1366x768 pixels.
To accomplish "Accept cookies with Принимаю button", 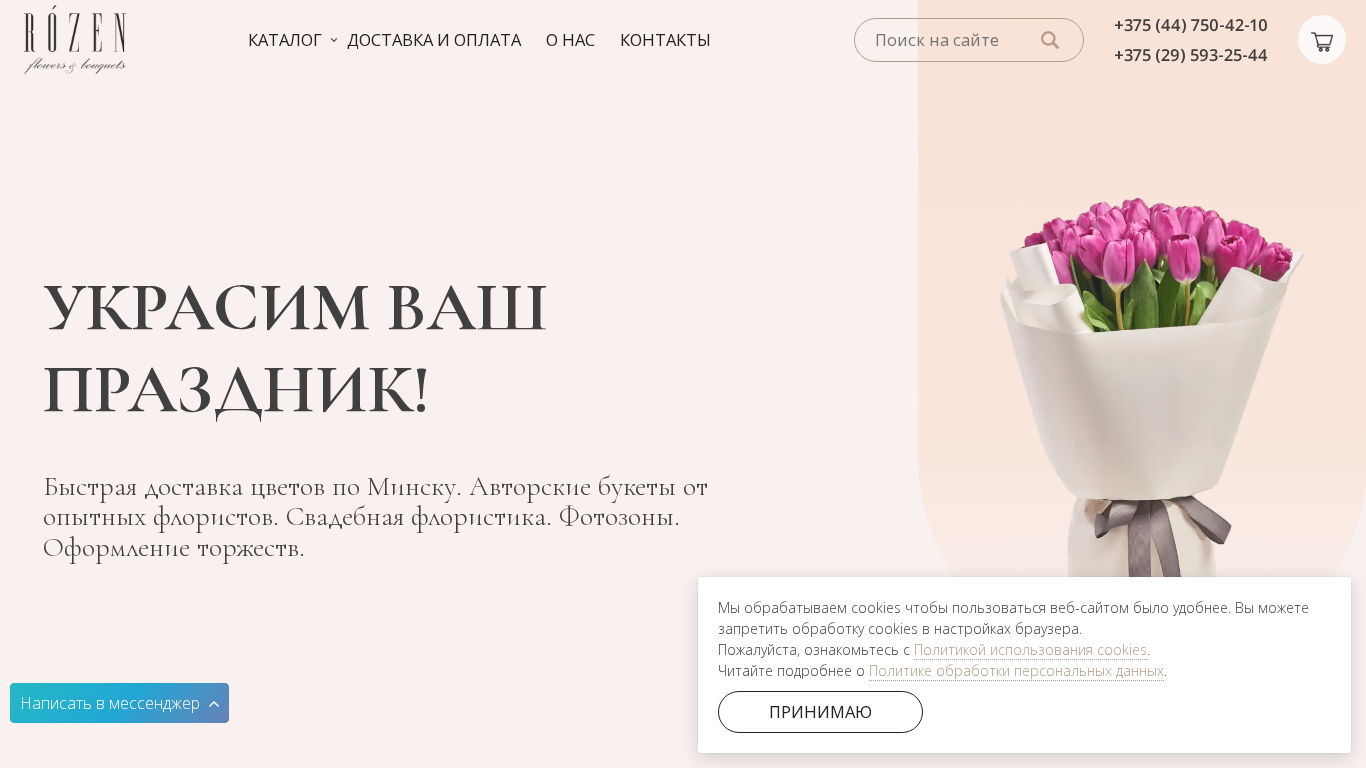I will (820, 712).
